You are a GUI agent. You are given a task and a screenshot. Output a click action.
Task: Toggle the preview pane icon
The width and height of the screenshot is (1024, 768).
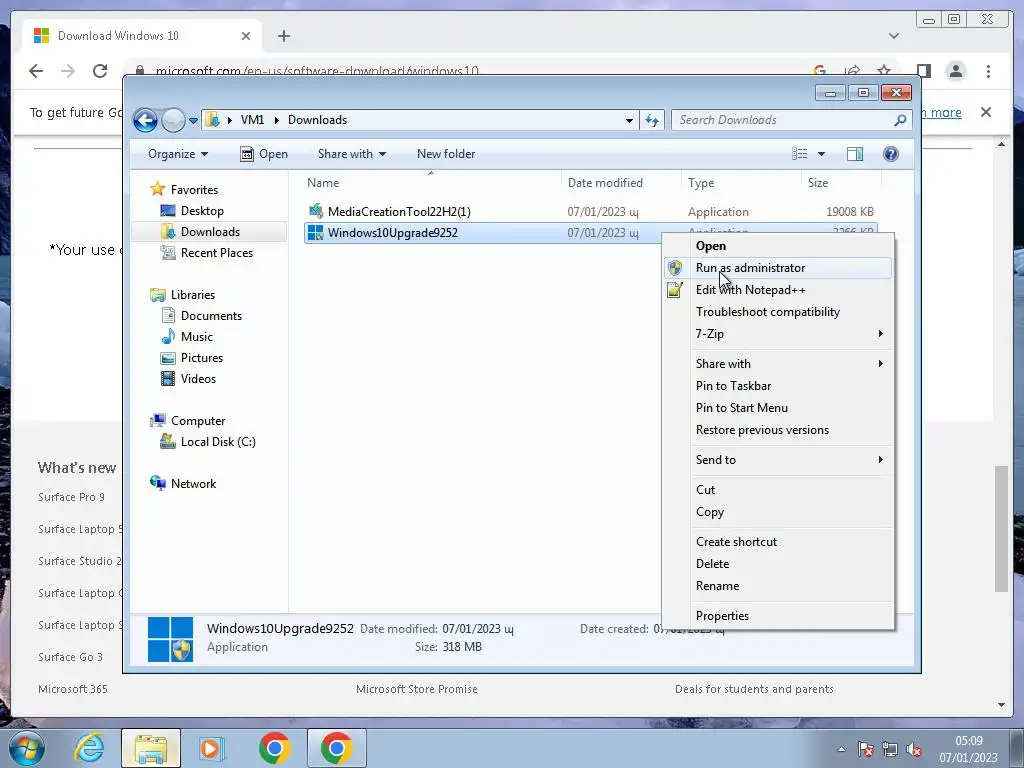coord(855,154)
